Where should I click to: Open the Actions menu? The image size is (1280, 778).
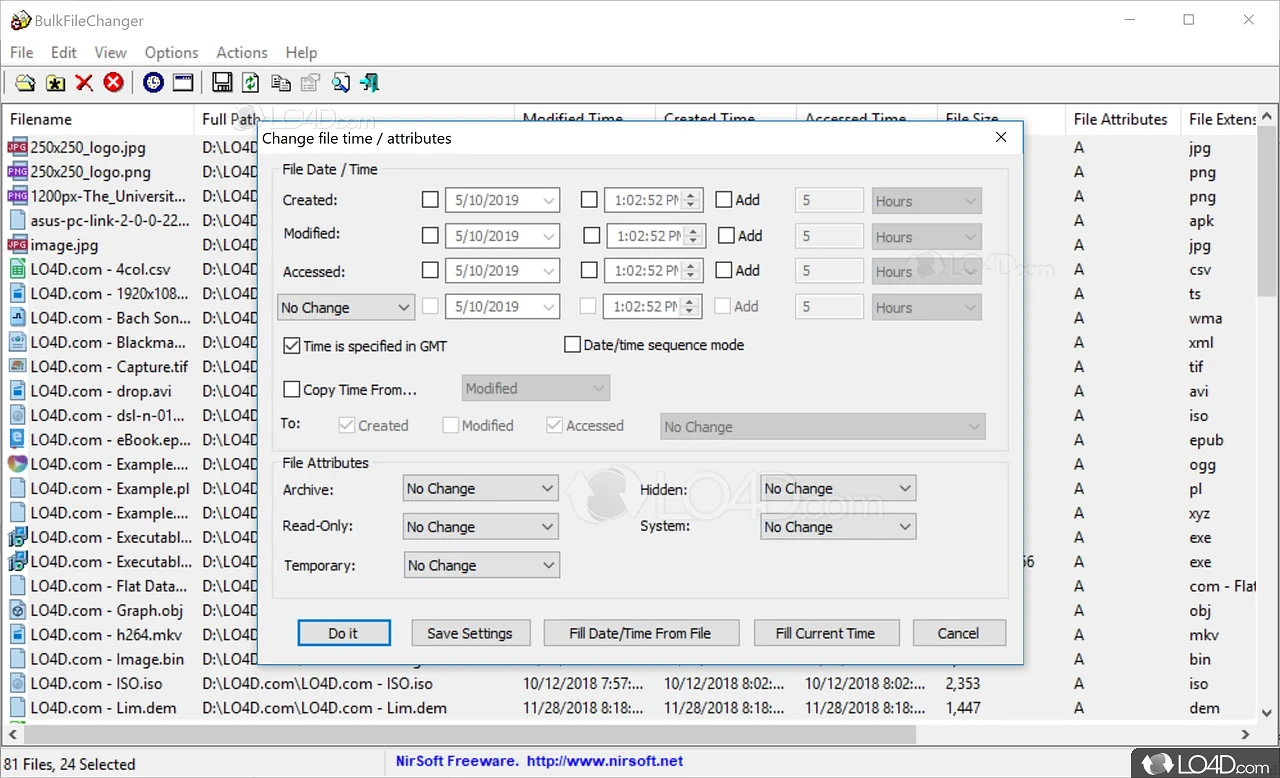coord(242,53)
